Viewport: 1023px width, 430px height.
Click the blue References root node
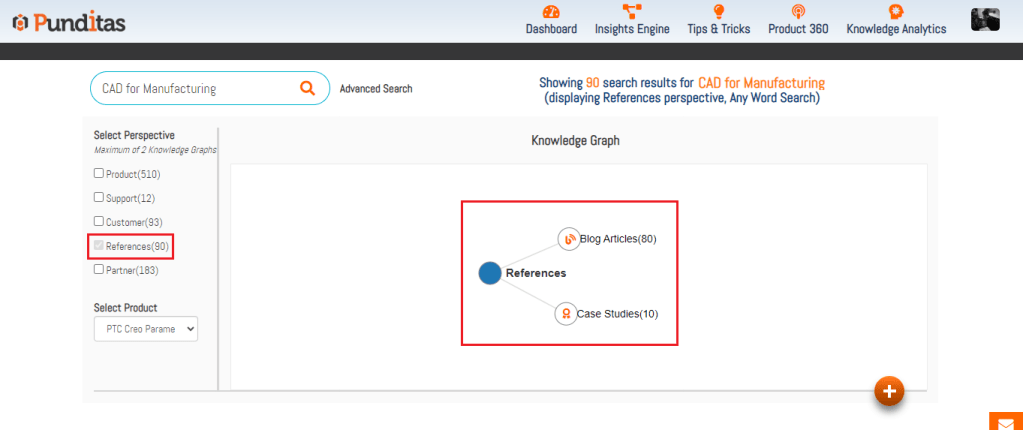tap(489, 273)
